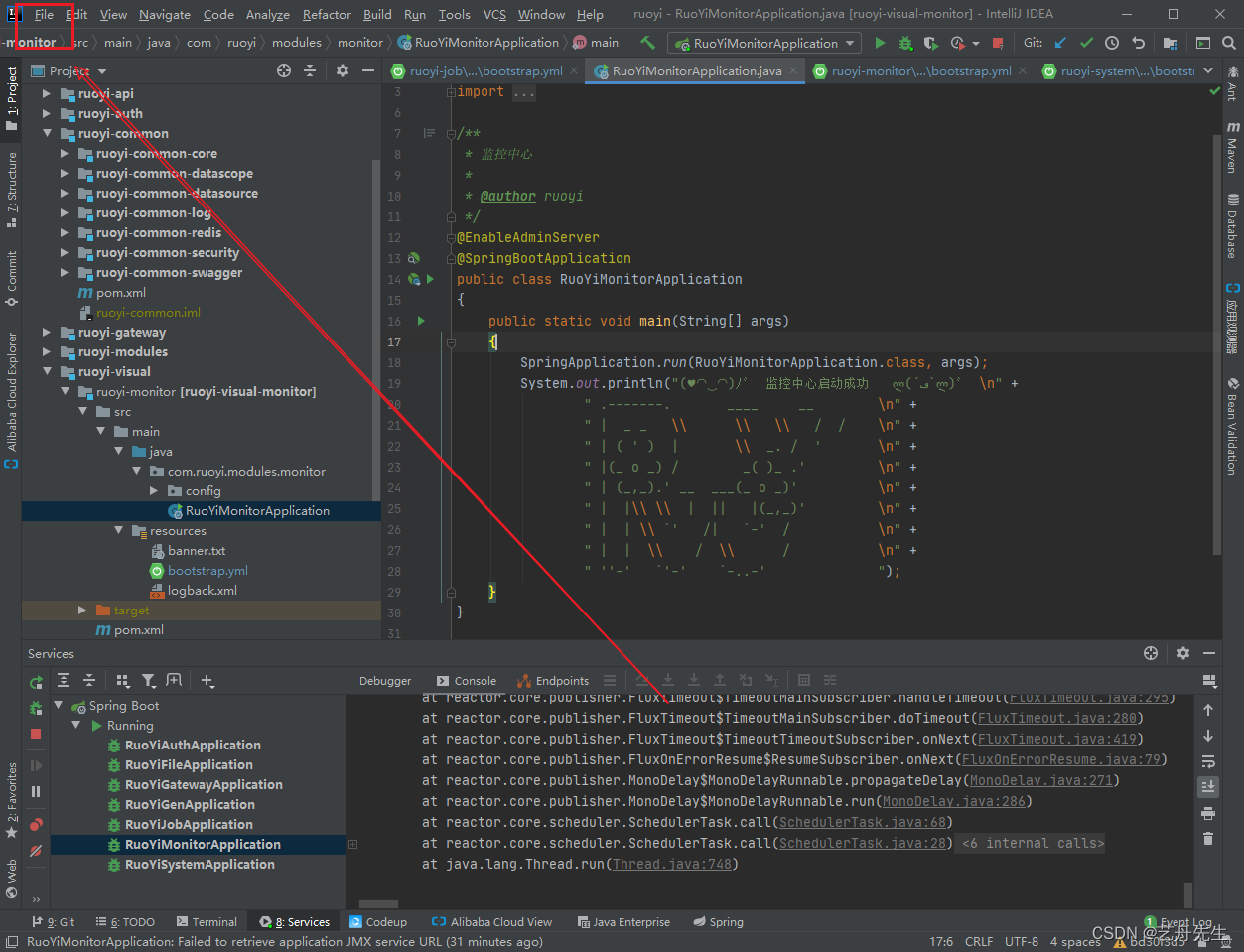This screenshot has width=1244, height=952.
Task: Run RuoYiMonitorApplication with green play button
Action: (x=880, y=43)
